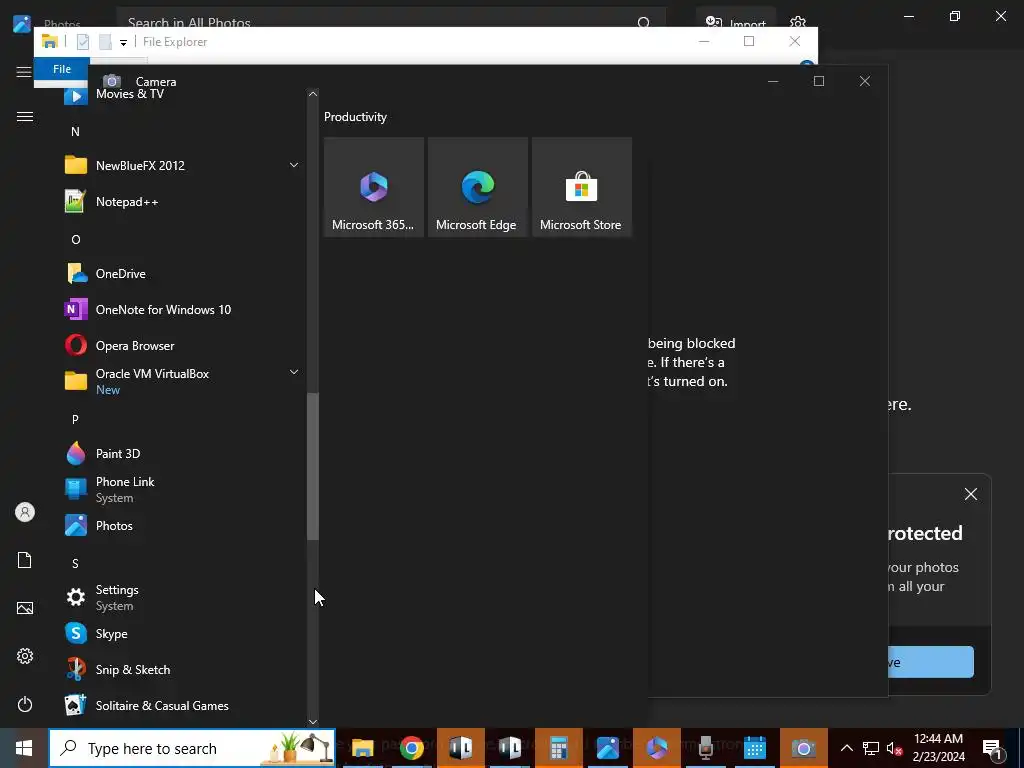Maximize the Camera window
Image resolution: width=1024 pixels, height=768 pixels.
pyautogui.click(x=819, y=81)
